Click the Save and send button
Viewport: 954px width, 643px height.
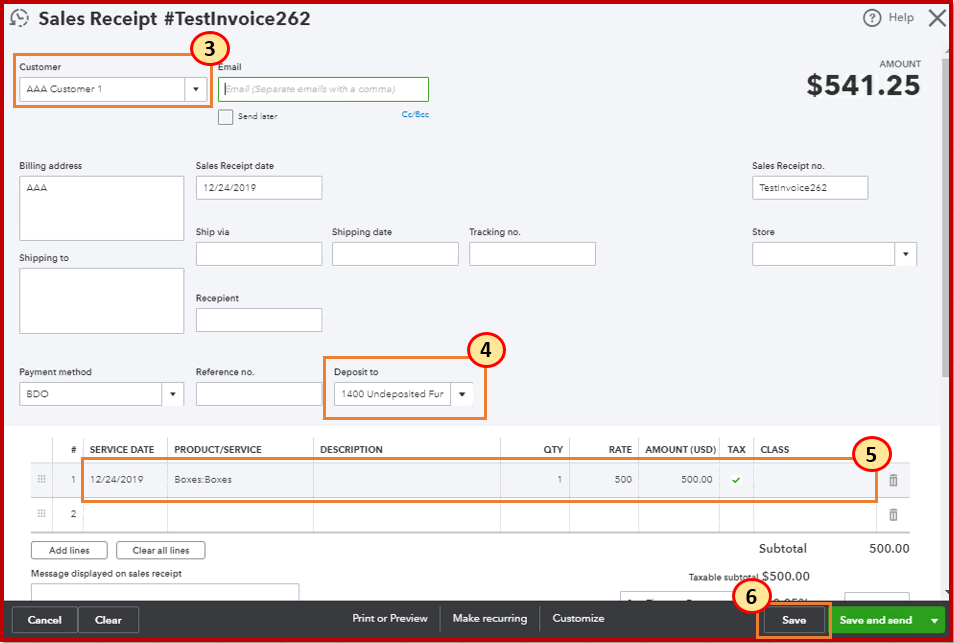(876, 620)
